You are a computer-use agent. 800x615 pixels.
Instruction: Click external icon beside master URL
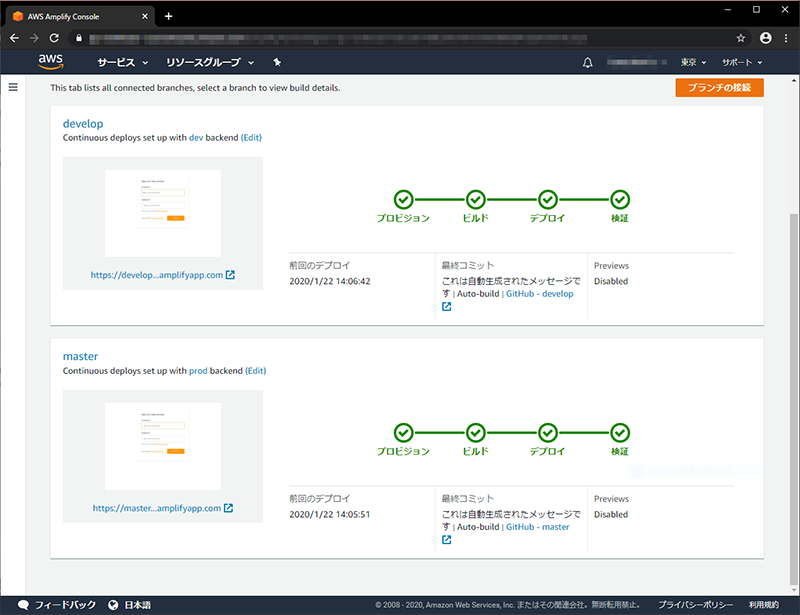point(229,508)
